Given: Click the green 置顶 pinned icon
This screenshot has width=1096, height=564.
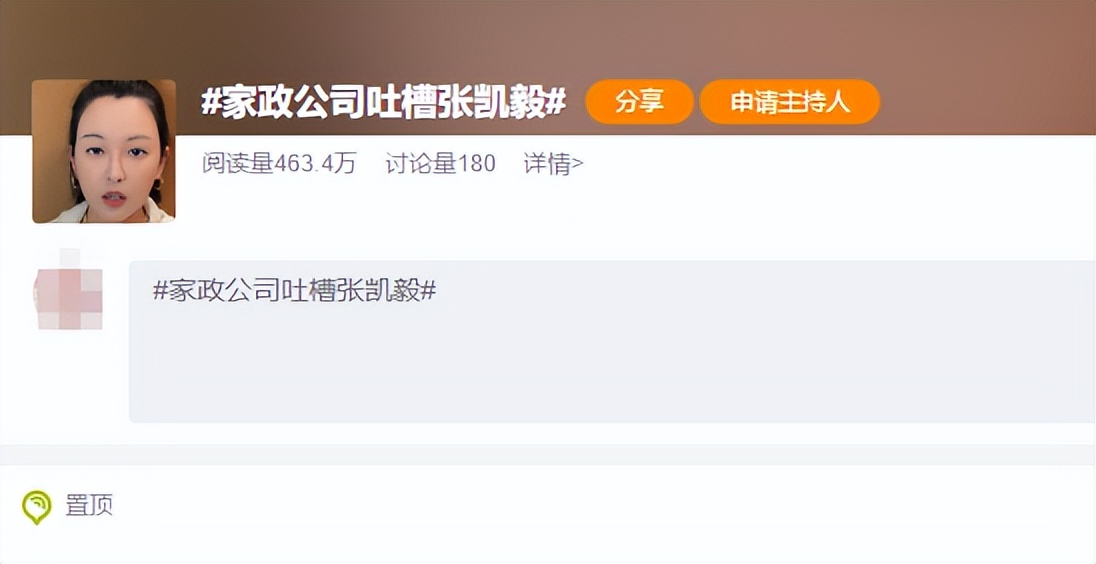Looking at the screenshot, I should [36, 507].
